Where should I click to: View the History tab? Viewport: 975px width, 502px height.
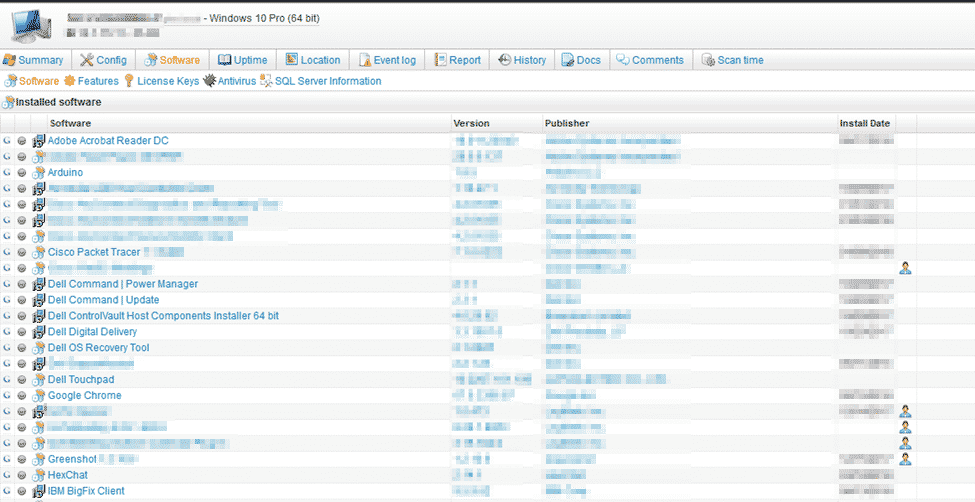pyautogui.click(x=521, y=60)
